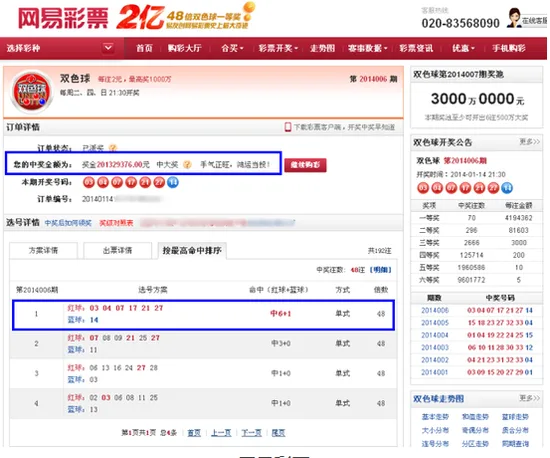Open the 中奖后如何领奖 link
The image size is (550, 458).
click(68, 223)
